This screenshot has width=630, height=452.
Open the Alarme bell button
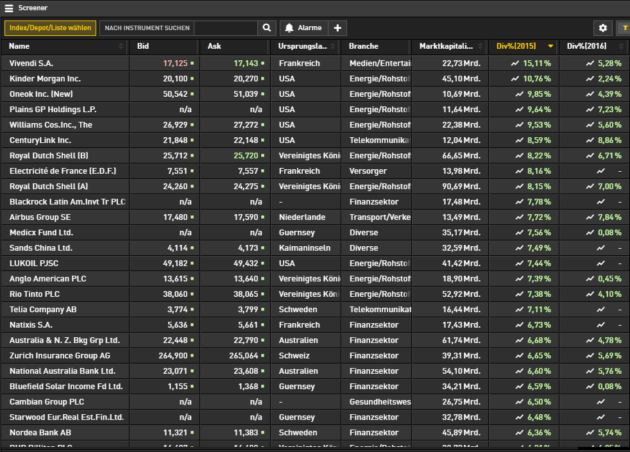tap(303, 28)
